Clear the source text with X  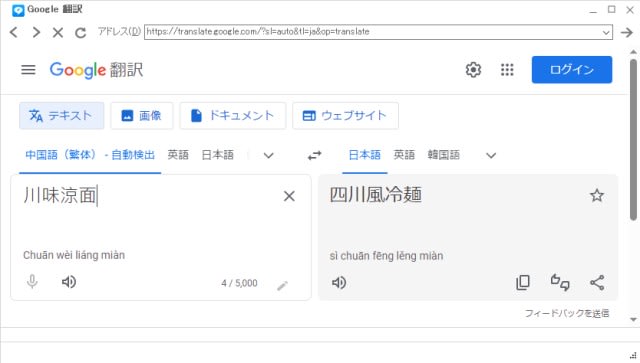(x=289, y=196)
